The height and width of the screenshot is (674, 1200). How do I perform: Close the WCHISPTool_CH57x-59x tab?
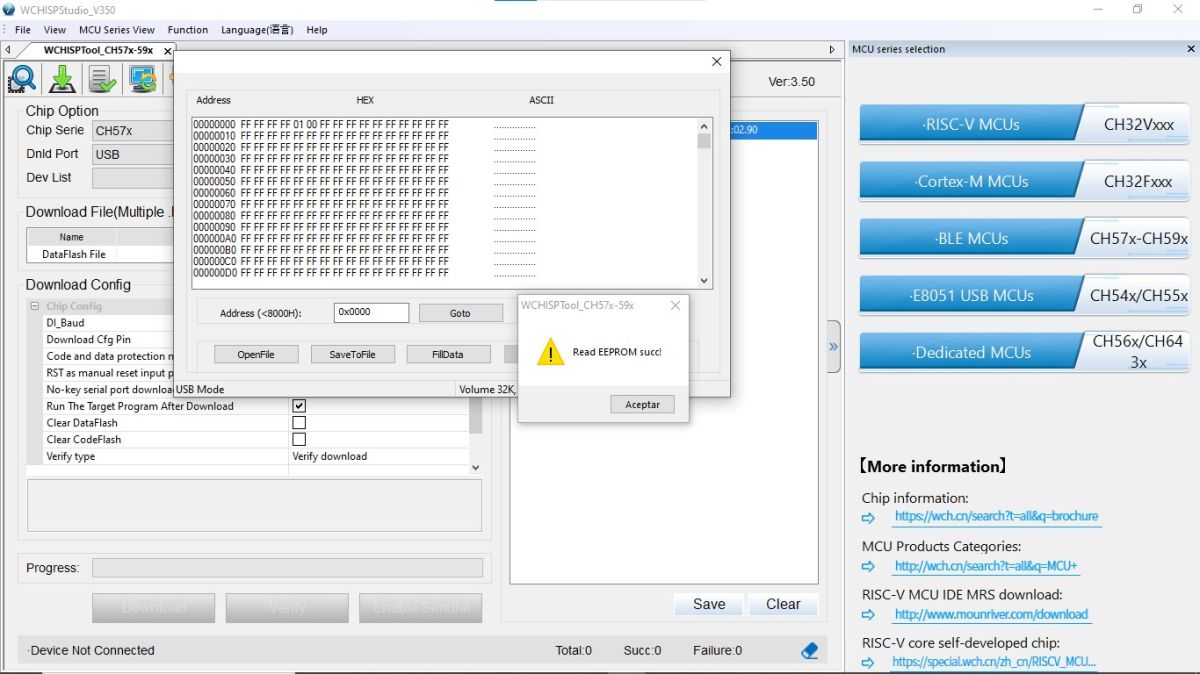click(x=167, y=50)
